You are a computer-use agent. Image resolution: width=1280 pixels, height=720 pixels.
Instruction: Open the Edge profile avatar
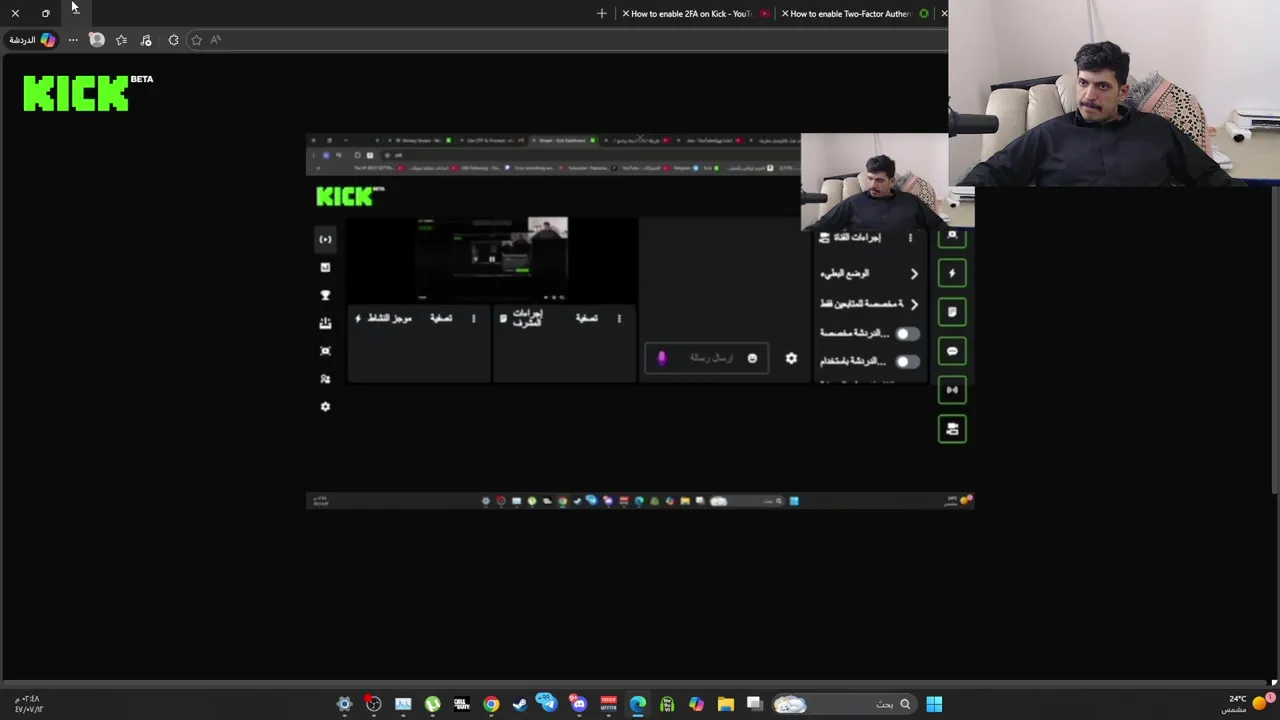point(97,40)
